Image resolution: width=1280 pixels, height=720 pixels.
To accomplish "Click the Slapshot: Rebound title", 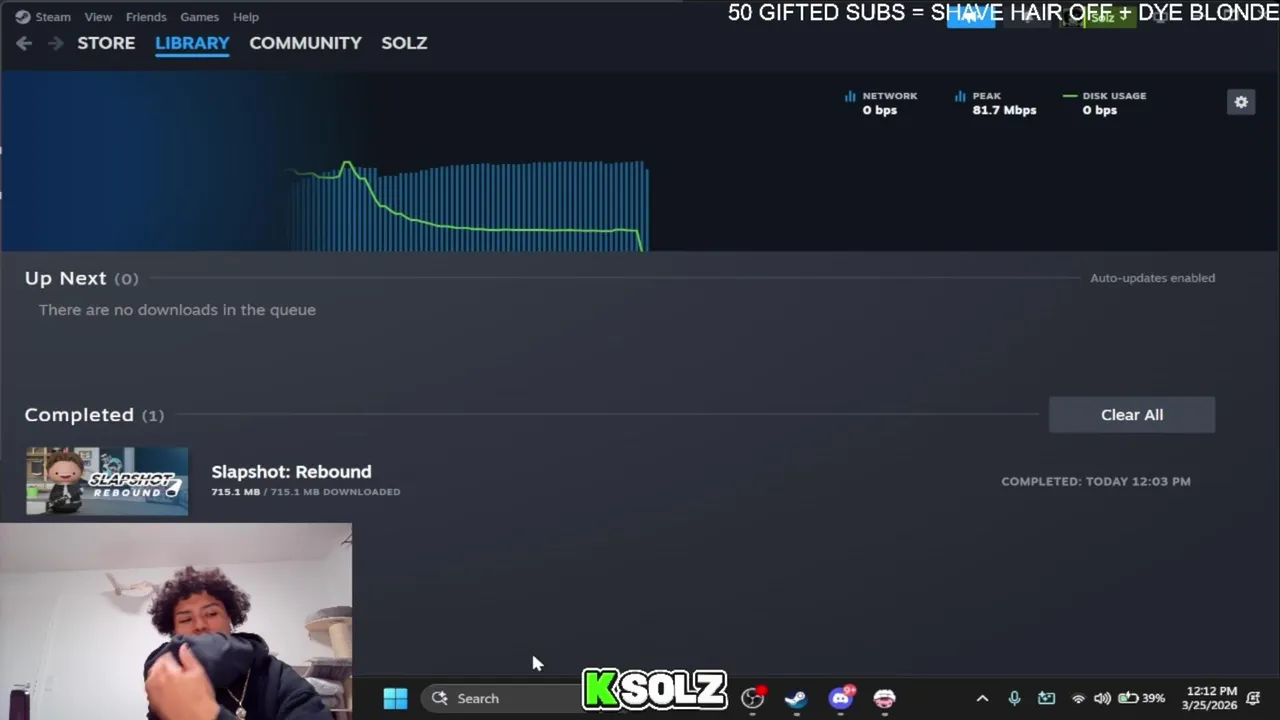I will (291, 472).
